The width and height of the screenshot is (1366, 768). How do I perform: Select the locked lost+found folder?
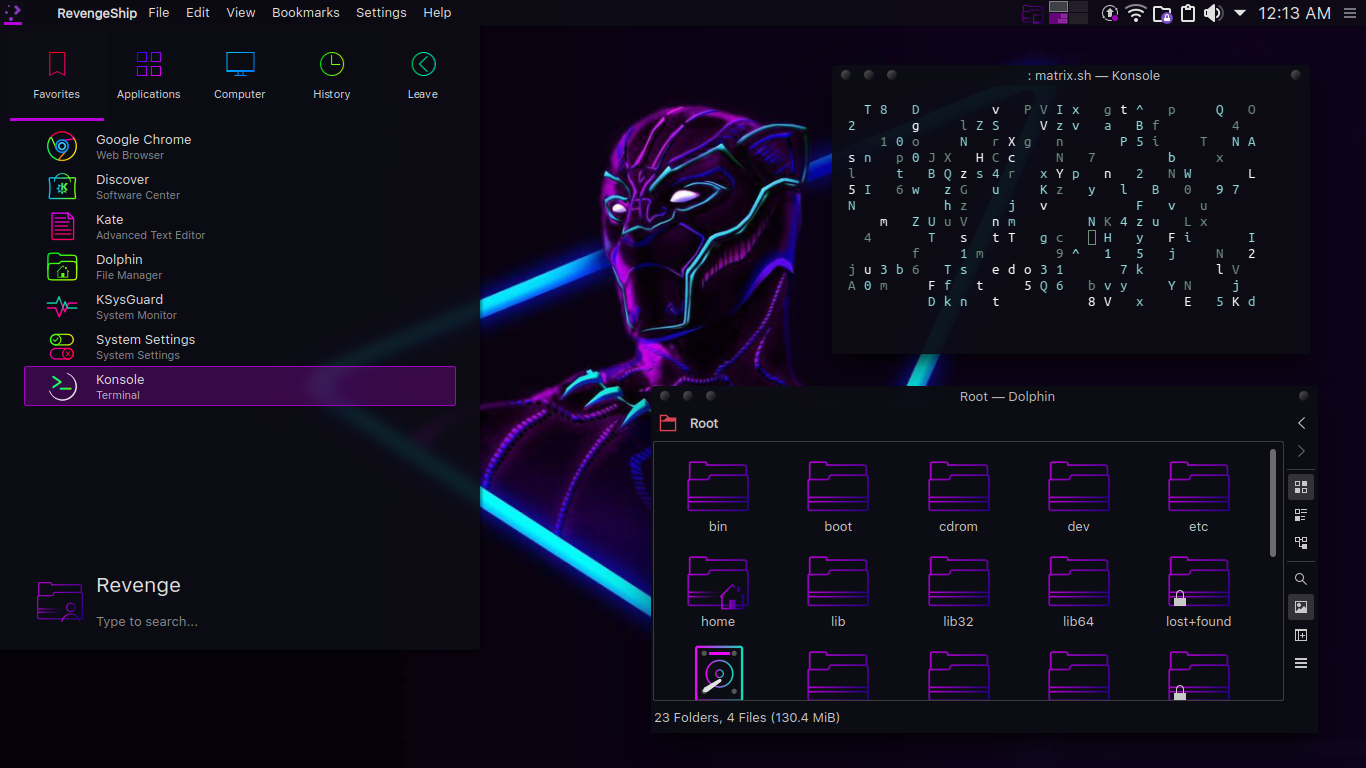[1198, 592]
